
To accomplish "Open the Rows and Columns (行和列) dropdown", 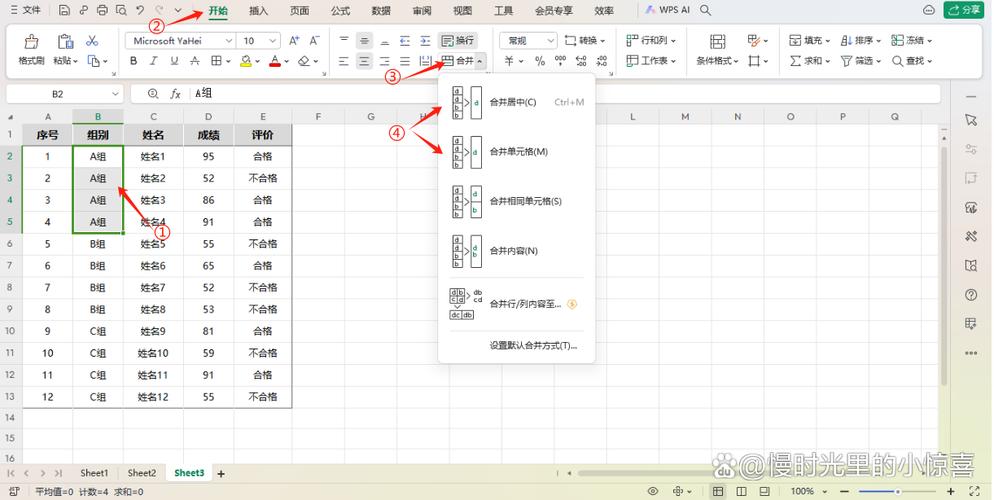I will coord(651,41).
